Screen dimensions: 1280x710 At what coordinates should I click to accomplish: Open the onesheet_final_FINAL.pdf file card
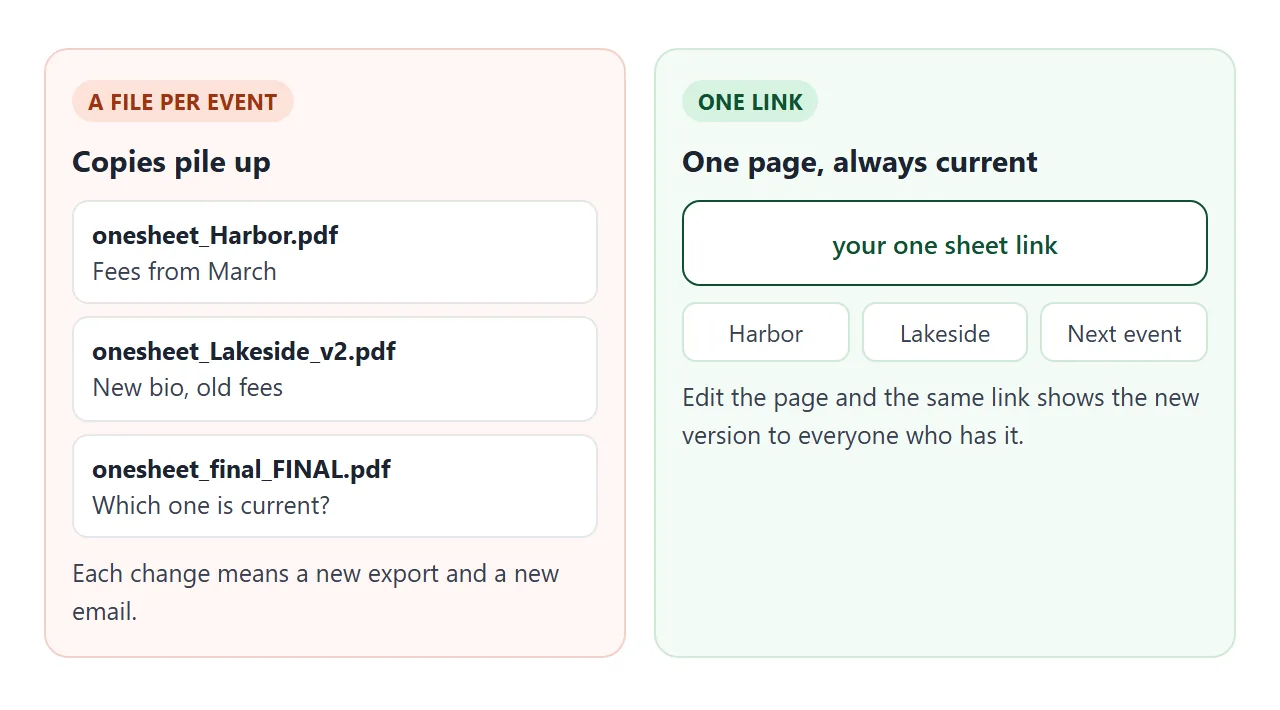click(335, 486)
